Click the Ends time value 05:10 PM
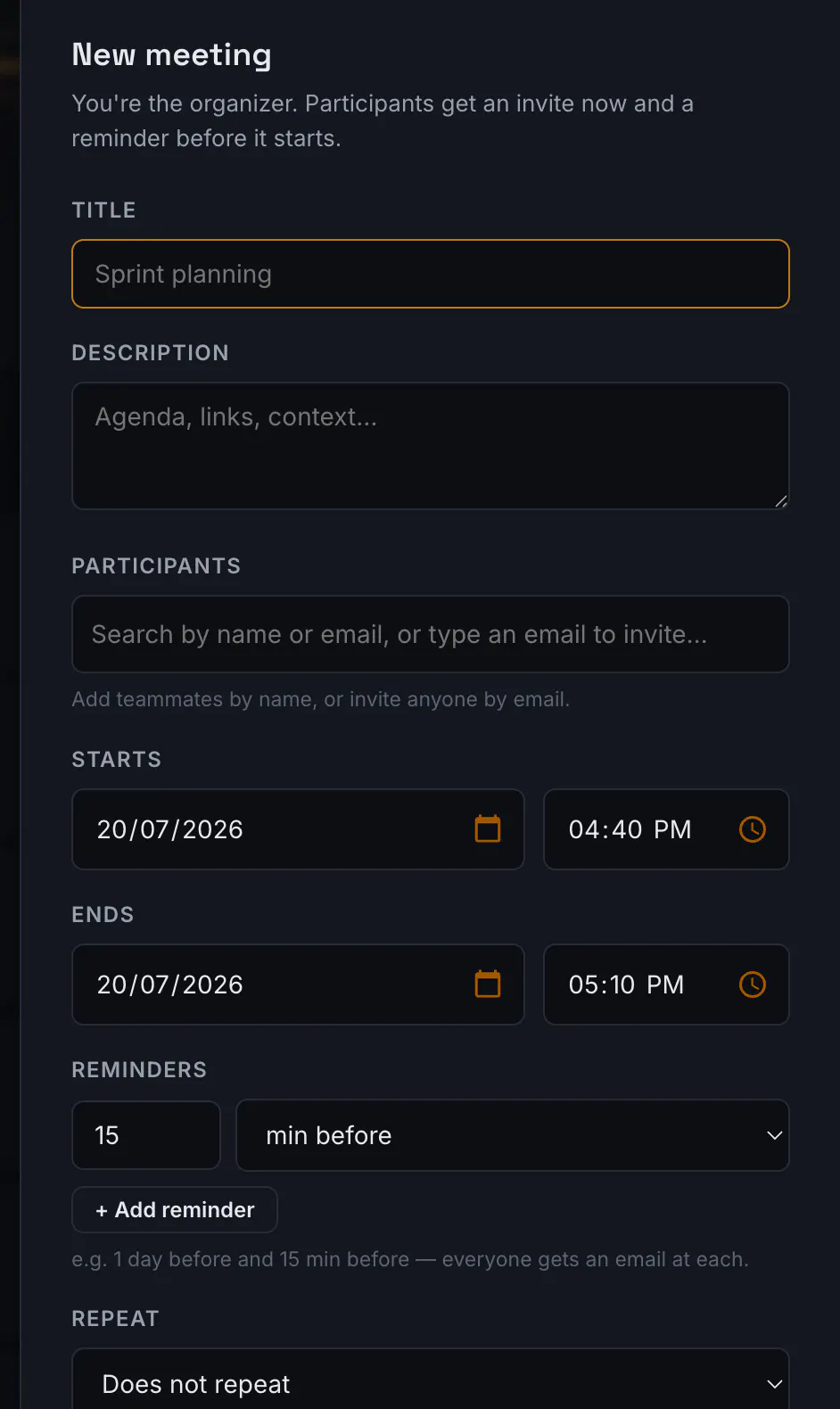This screenshot has height=1409, width=840. point(627,985)
